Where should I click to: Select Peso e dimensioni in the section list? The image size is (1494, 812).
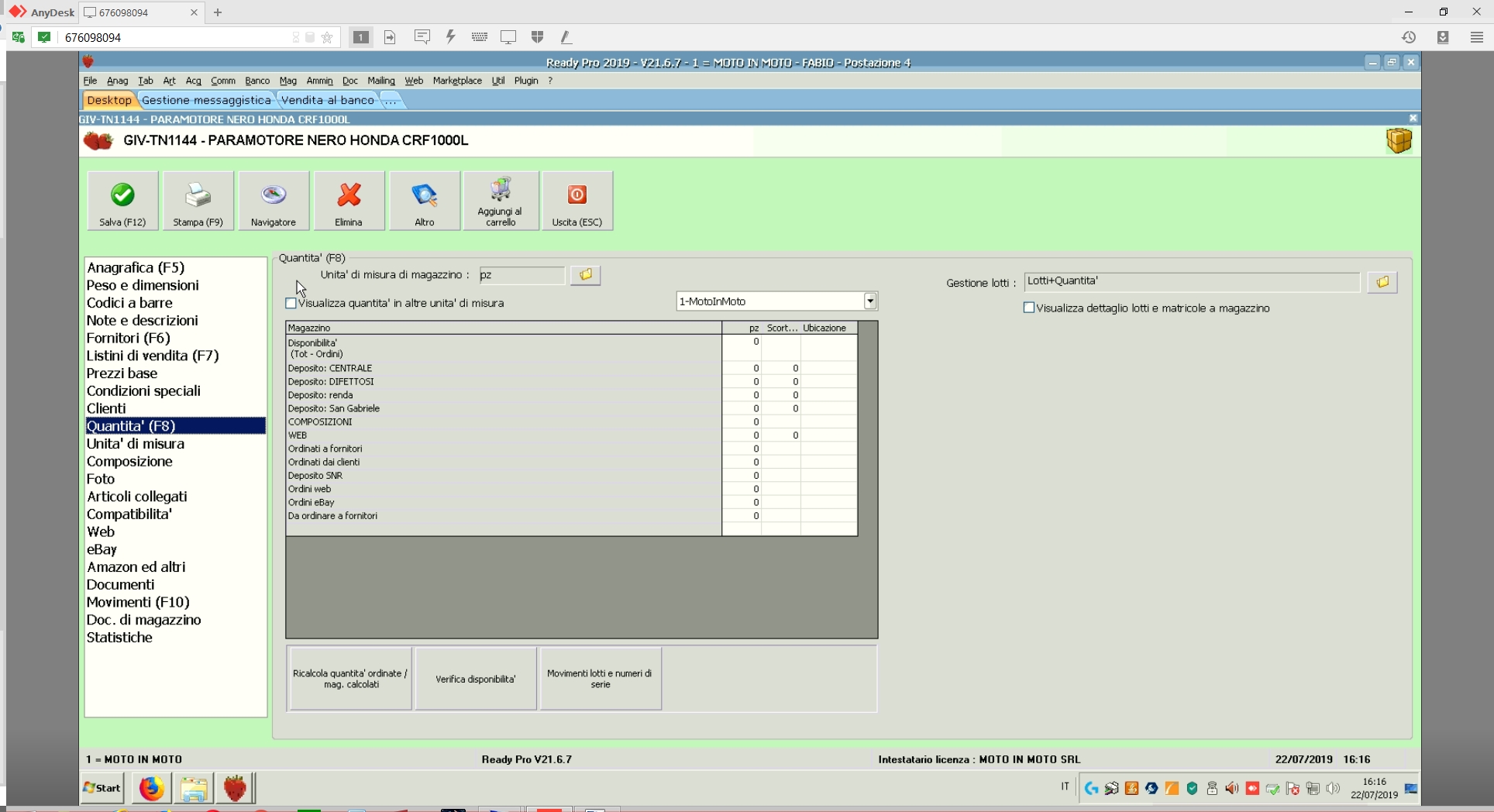(x=175, y=285)
